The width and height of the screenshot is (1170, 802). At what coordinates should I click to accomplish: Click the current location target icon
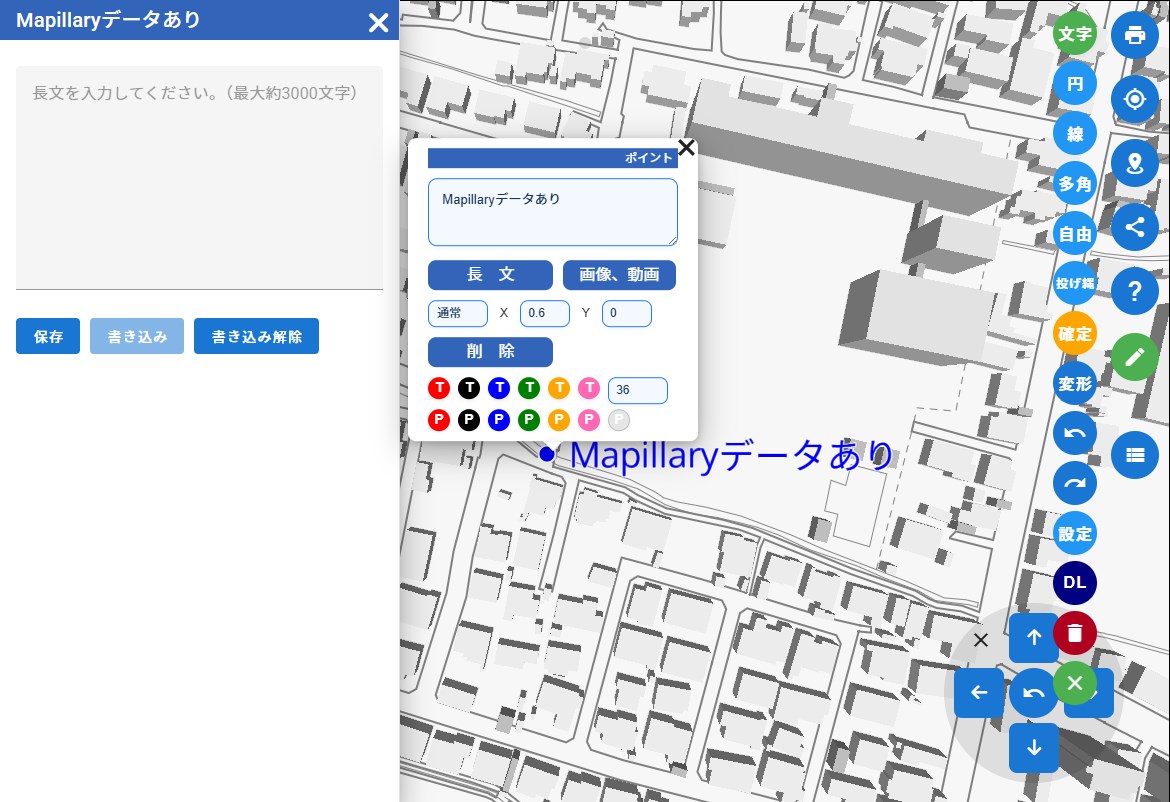pyautogui.click(x=1134, y=99)
